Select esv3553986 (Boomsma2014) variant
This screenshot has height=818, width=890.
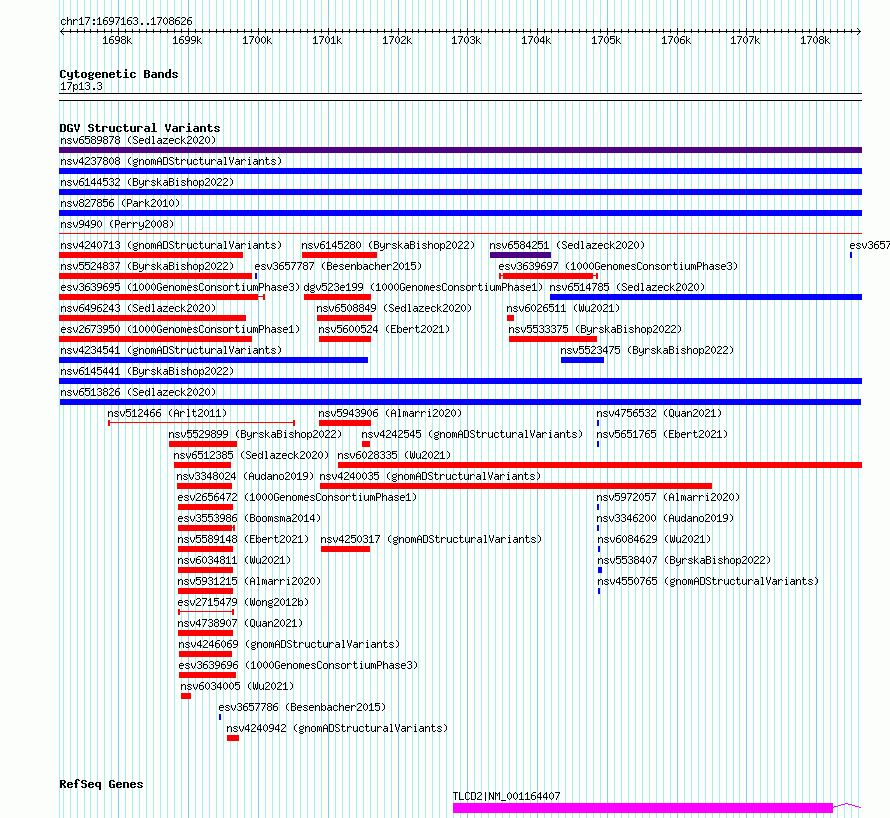click(x=249, y=518)
